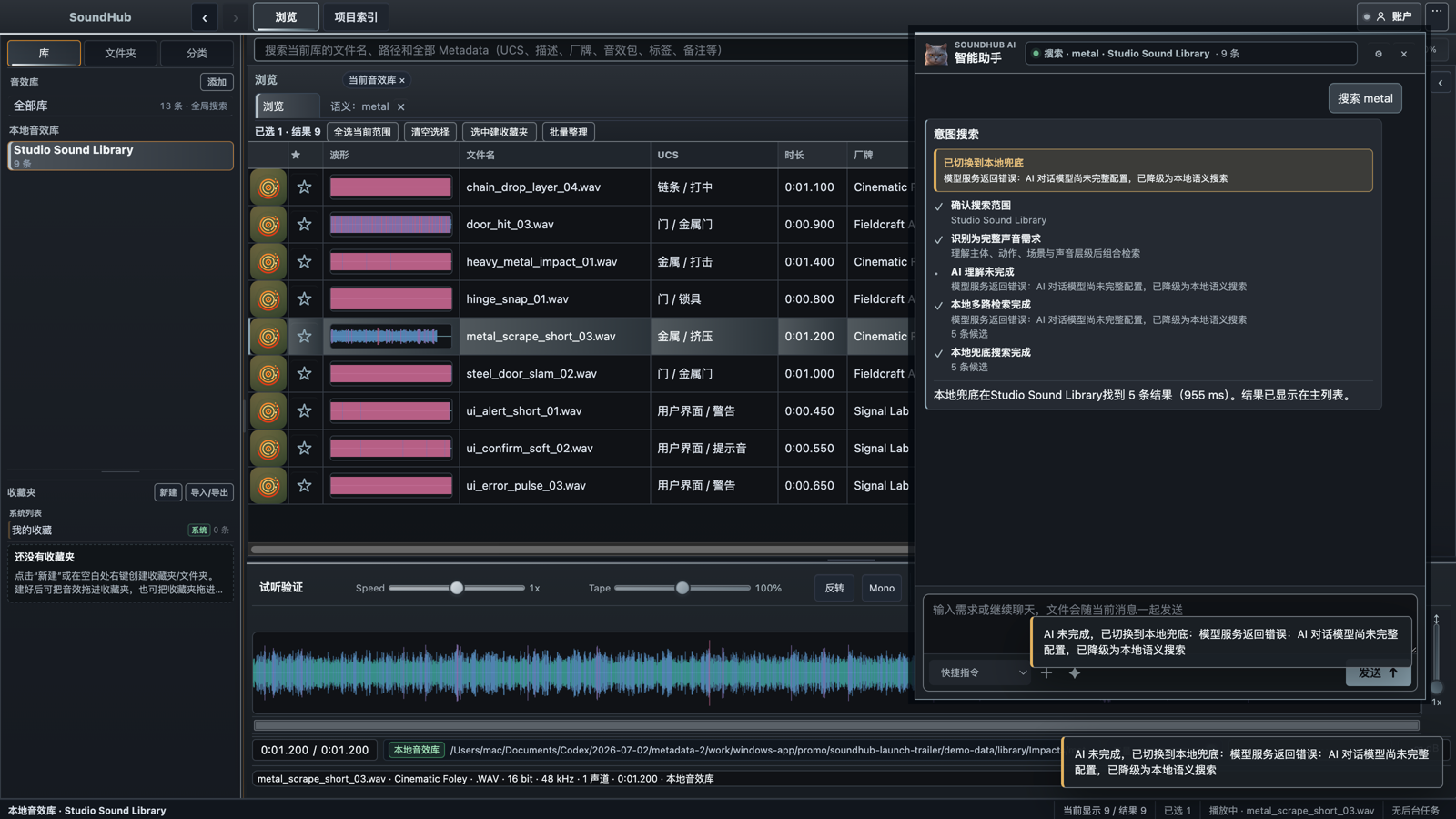The height and width of the screenshot is (819, 1456).
Task: Remove the 语义 metal filter
Action: (x=400, y=107)
